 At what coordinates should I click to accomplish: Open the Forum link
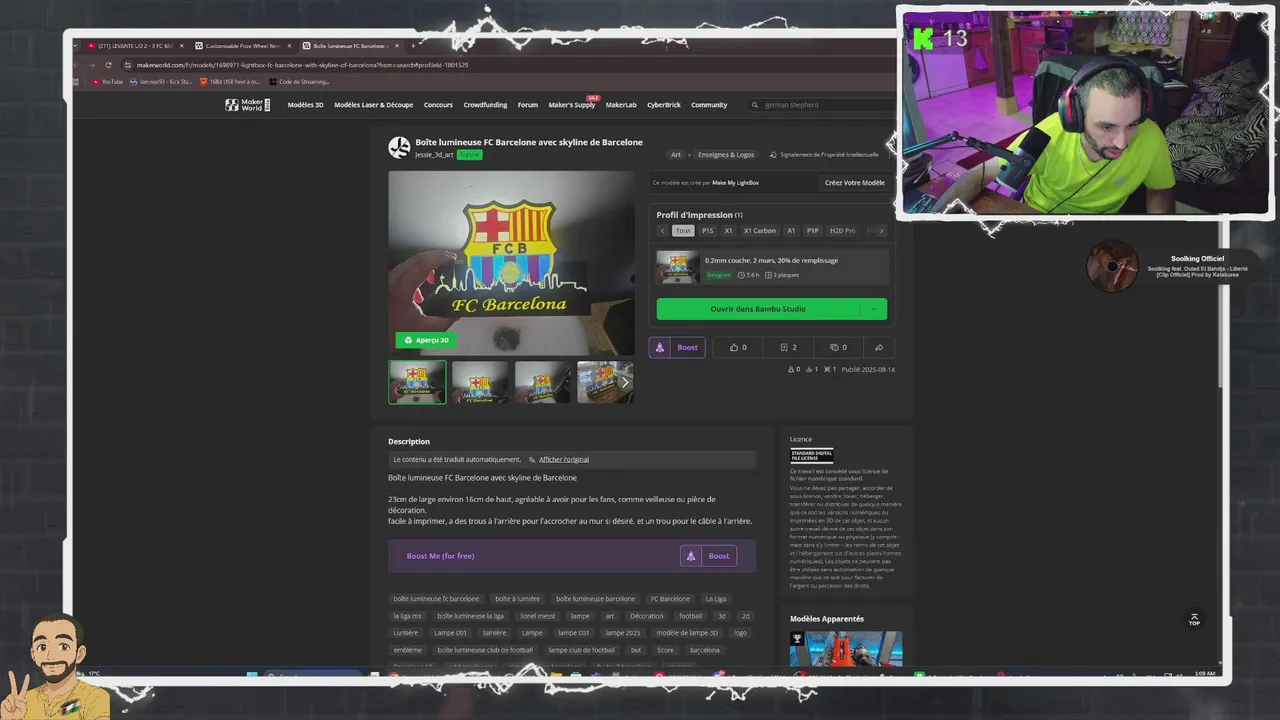527,105
